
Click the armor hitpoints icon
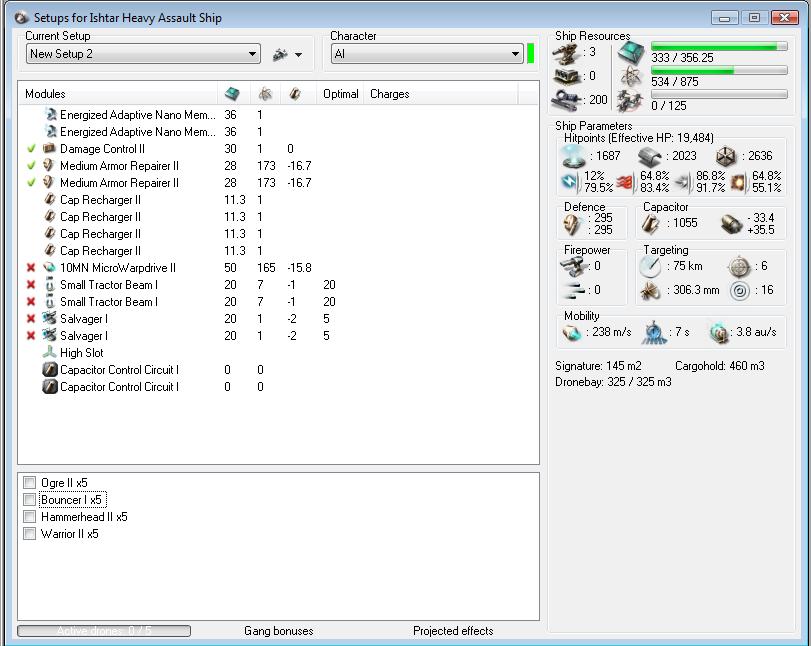tap(650, 156)
